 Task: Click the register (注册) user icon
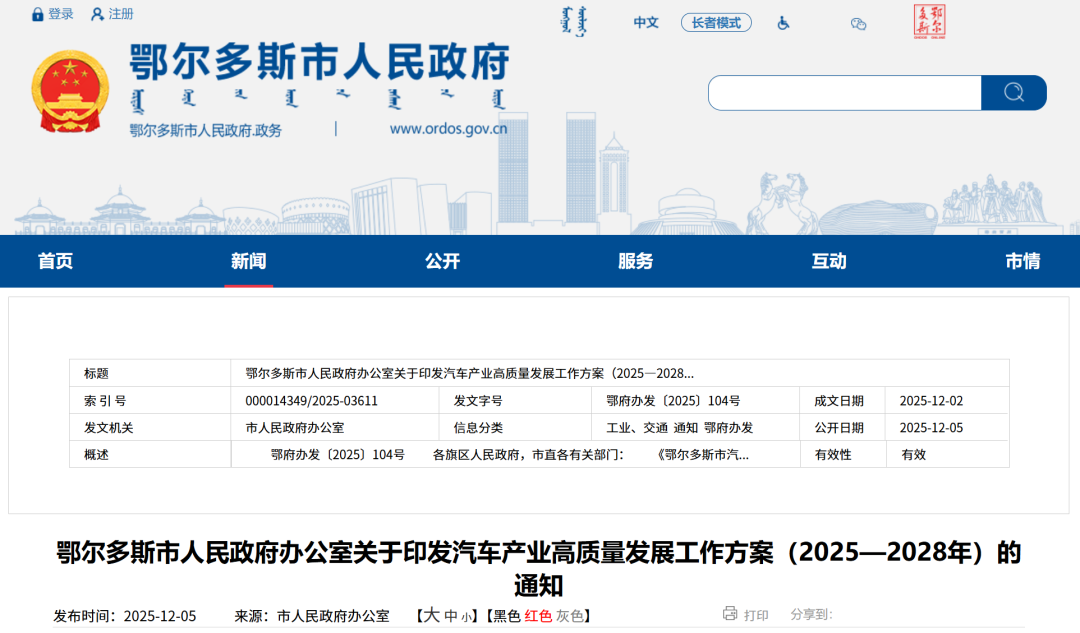[97, 14]
